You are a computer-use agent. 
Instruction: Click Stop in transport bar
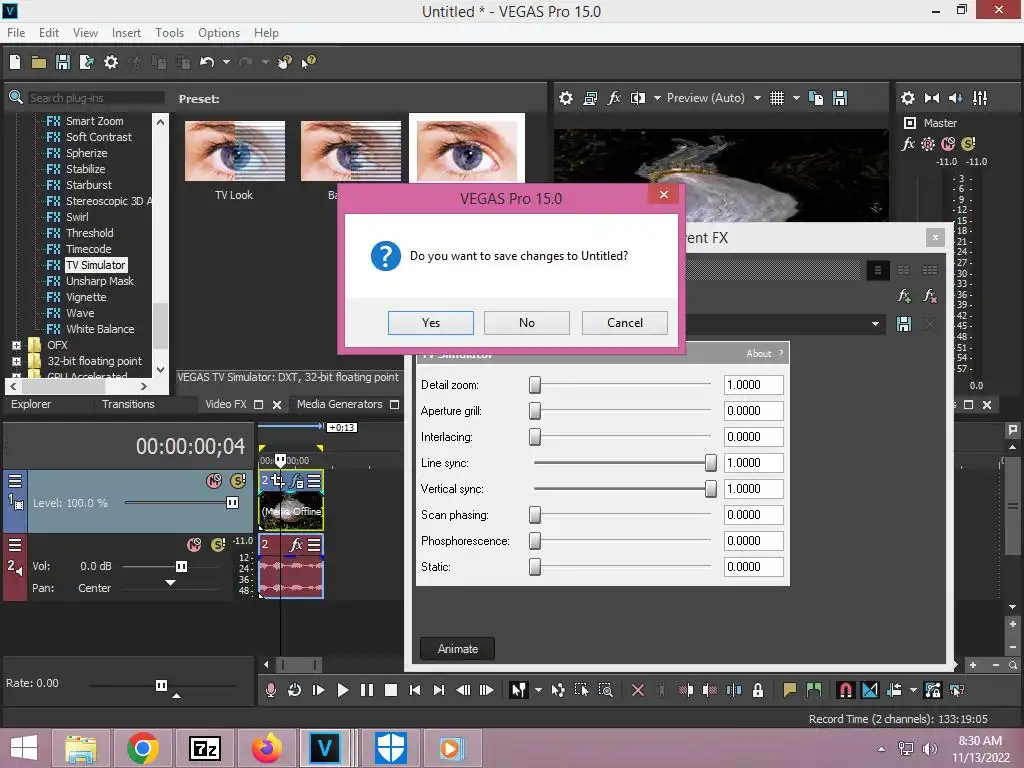click(391, 690)
